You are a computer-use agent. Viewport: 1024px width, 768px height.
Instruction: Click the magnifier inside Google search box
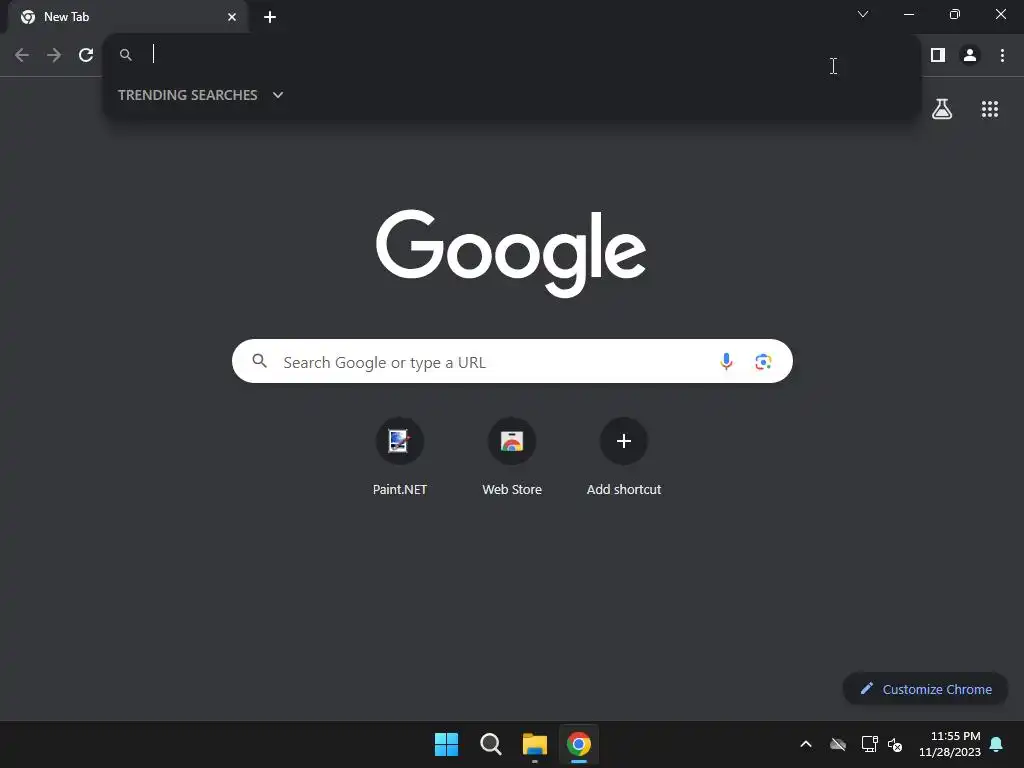click(259, 360)
